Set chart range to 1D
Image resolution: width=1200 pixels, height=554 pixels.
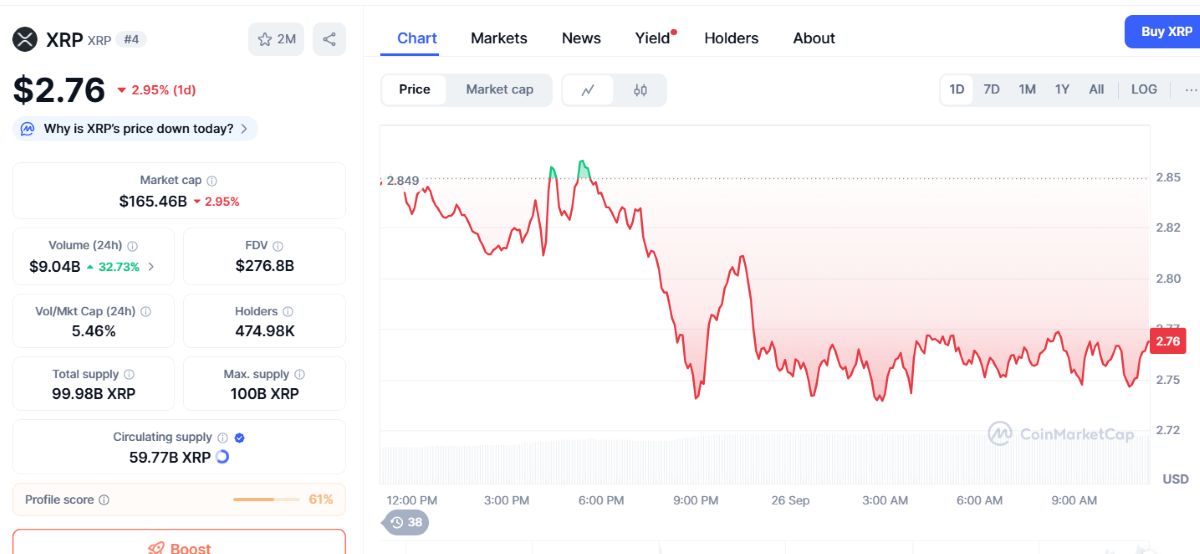957,89
